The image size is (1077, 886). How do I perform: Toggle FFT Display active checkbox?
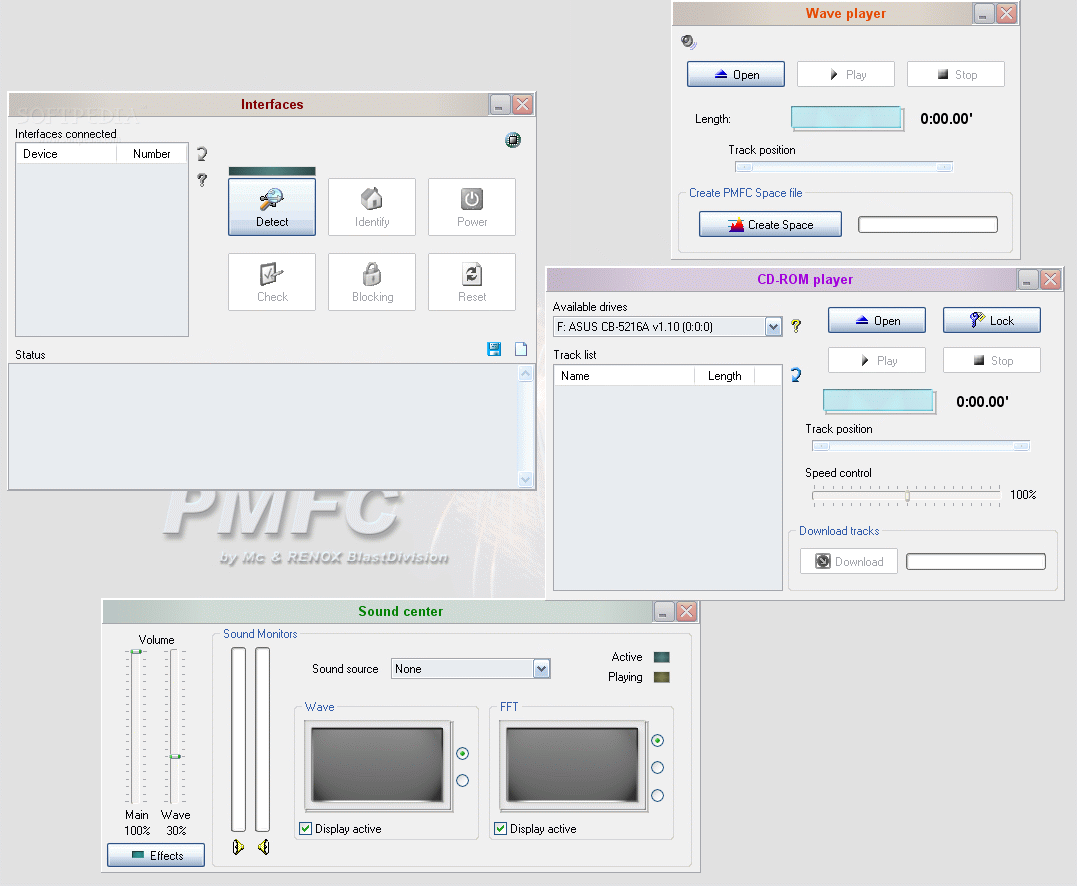[501, 828]
